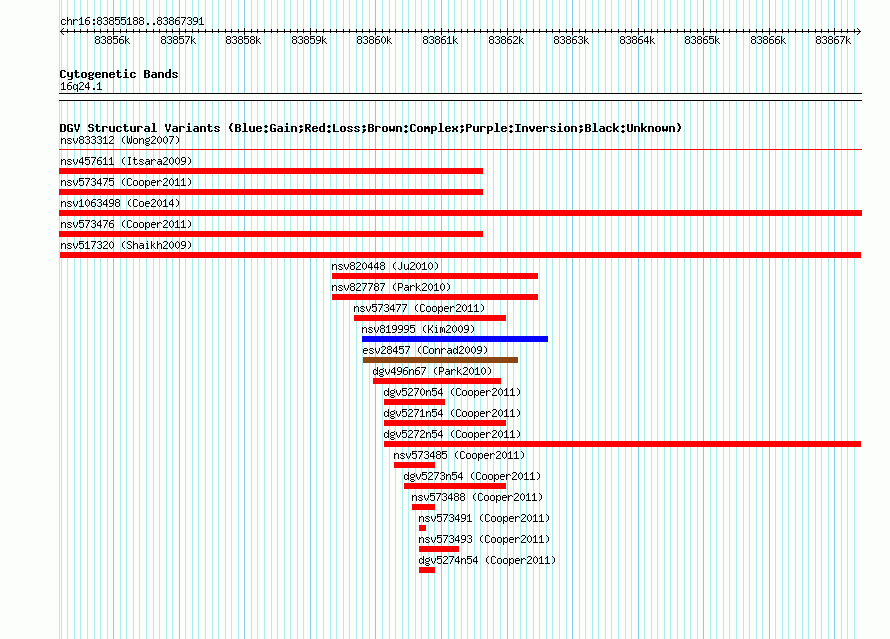Select nsv827787 (Park2010) loss bar
The height and width of the screenshot is (639, 890).
point(435,297)
